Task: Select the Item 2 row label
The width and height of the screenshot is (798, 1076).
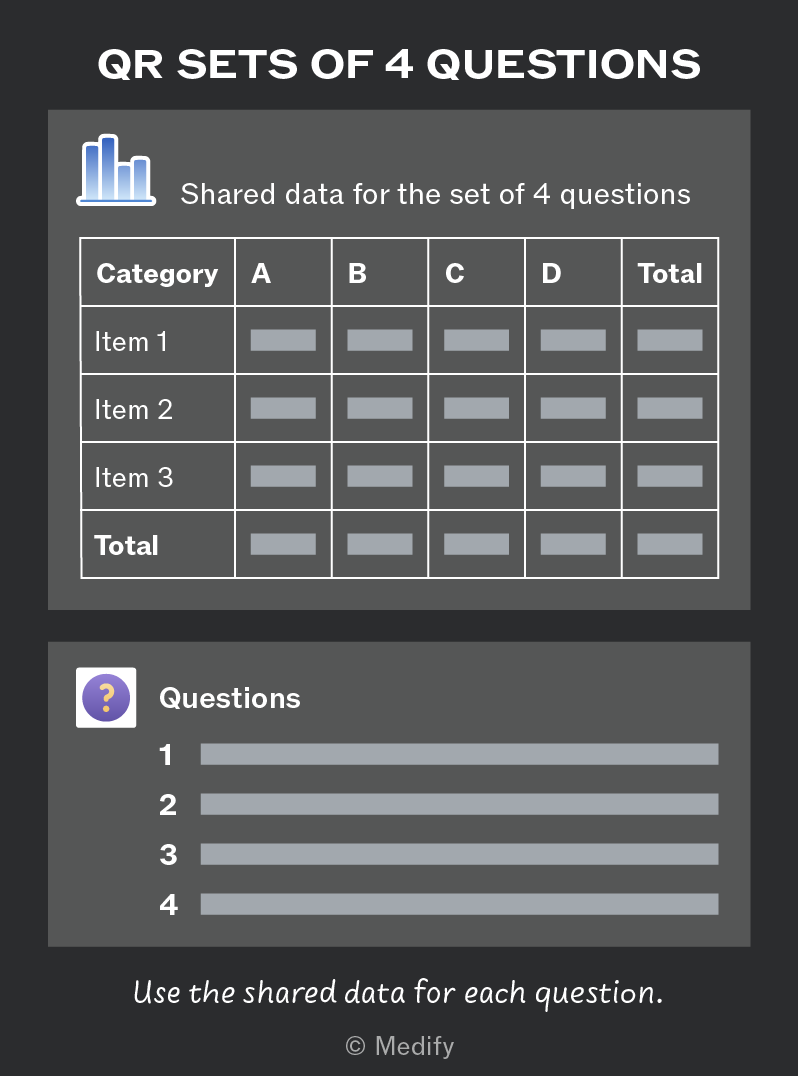Action: 133,409
